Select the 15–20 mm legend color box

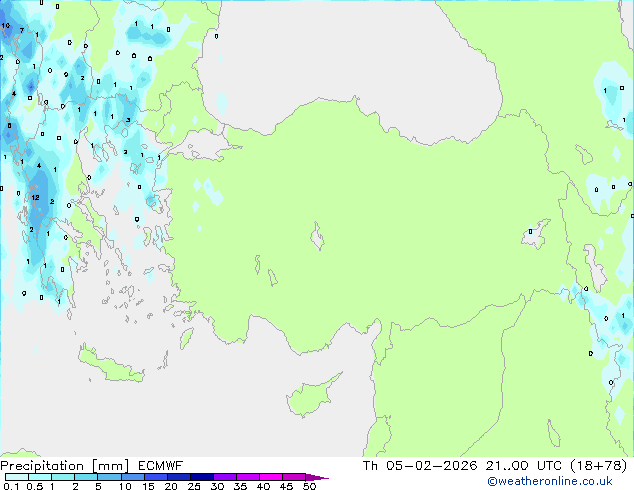(x=155, y=477)
